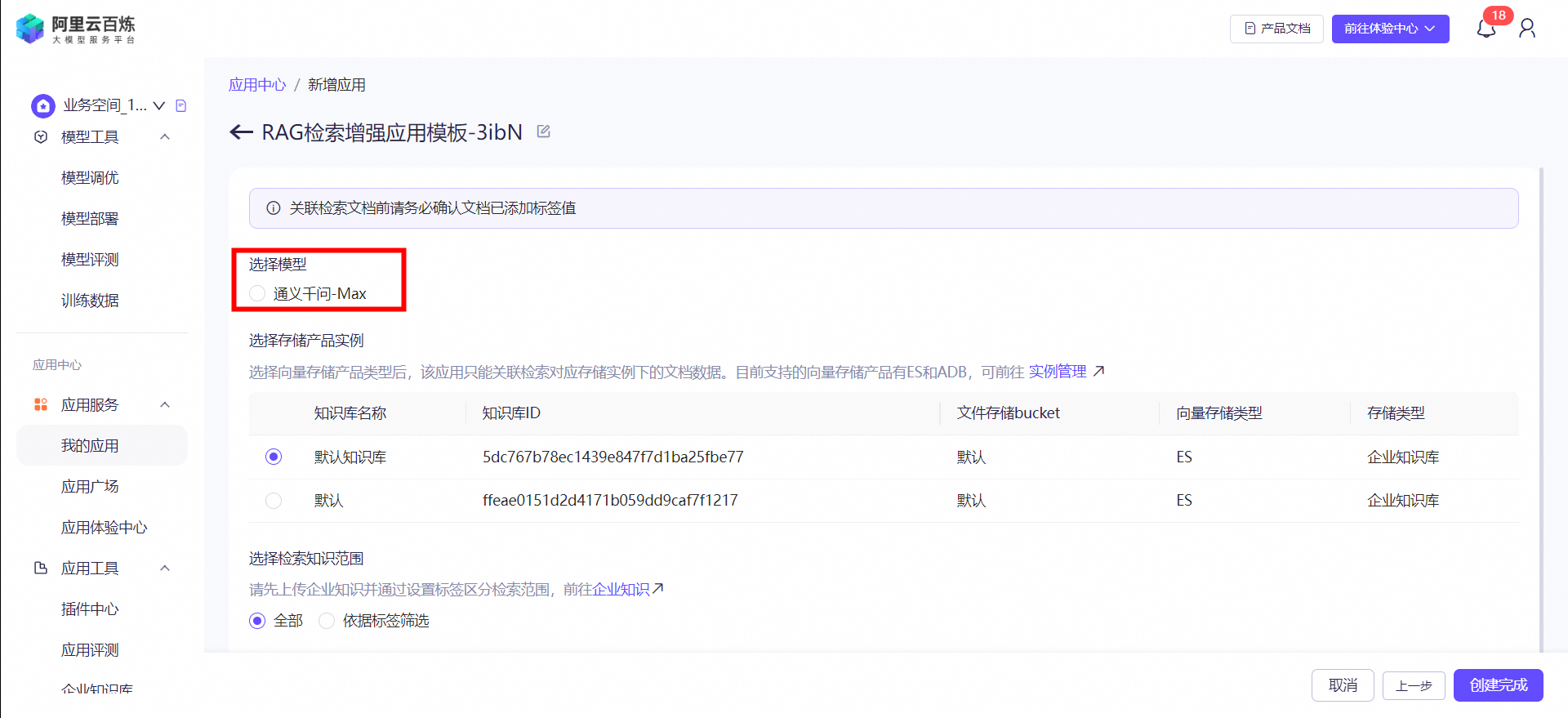
Task: Click the back arrow beside the RAG template title
Action: click(241, 132)
